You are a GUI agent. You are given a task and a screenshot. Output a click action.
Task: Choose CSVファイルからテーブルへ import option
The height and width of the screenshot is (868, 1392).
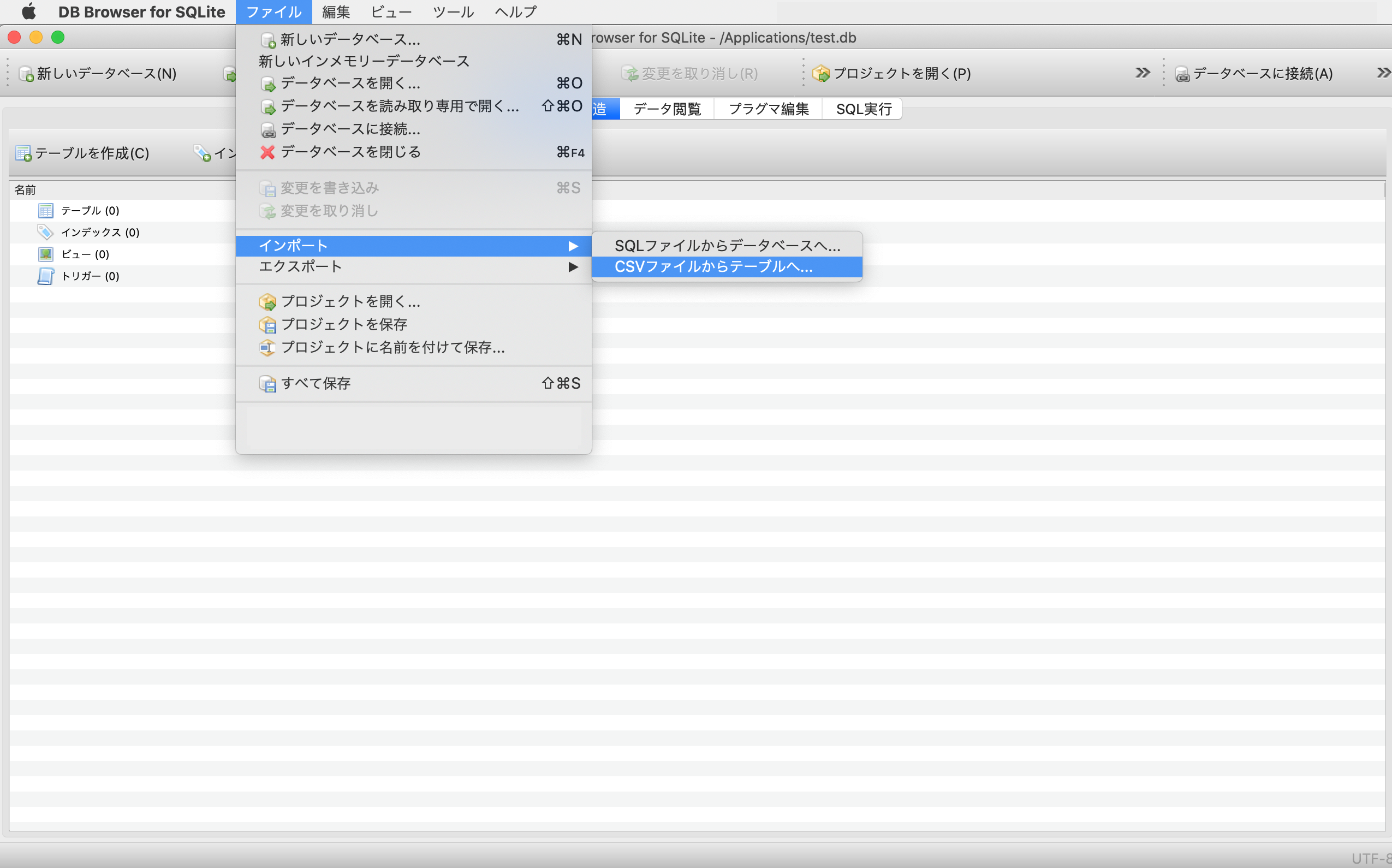click(727, 267)
